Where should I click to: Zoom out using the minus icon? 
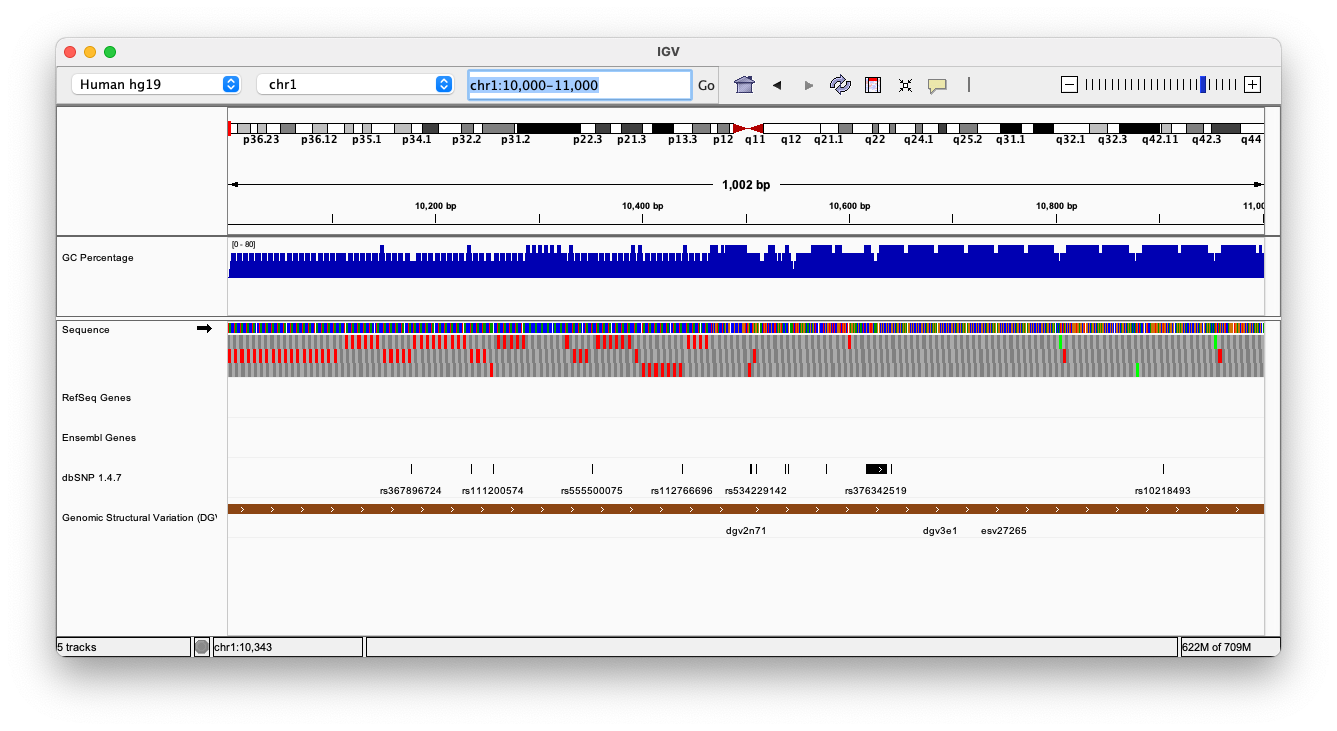pos(1070,85)
